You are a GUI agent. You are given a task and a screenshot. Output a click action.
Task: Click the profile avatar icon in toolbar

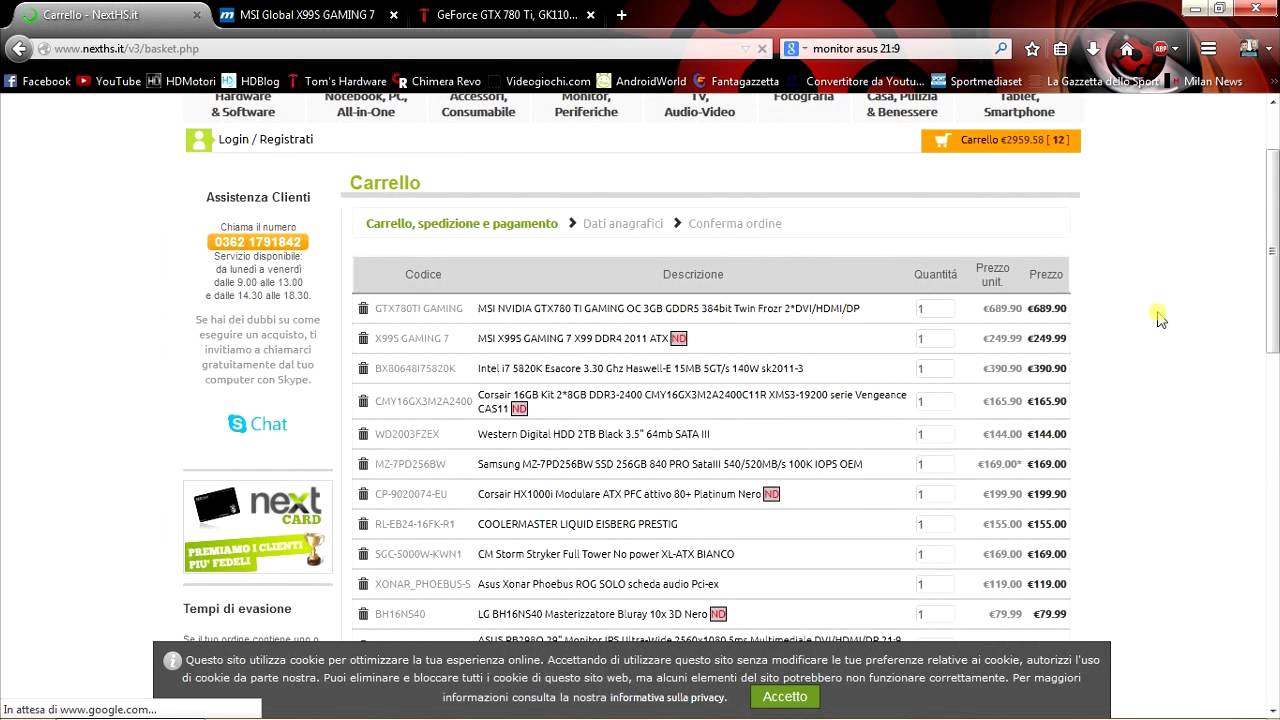[1248, 48]
